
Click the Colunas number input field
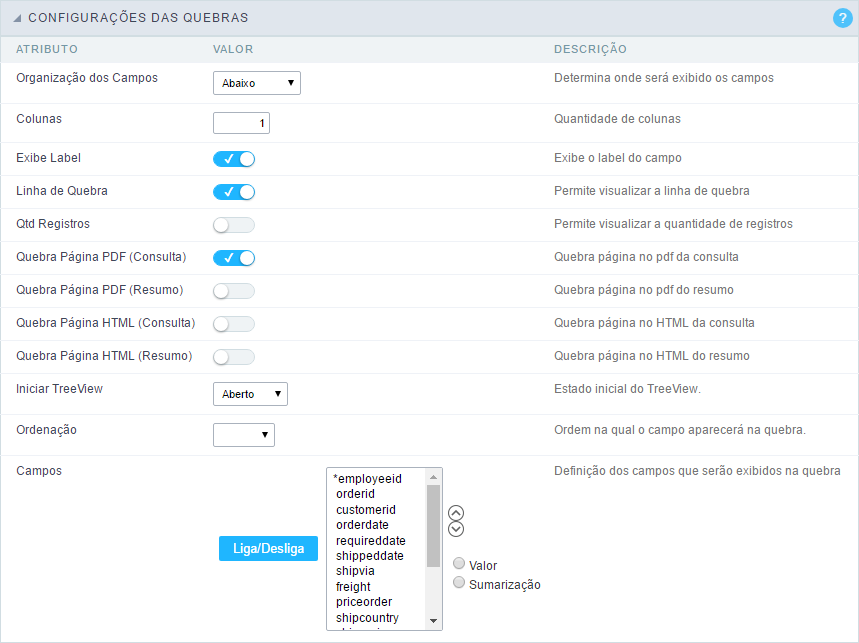click(241, 123)
